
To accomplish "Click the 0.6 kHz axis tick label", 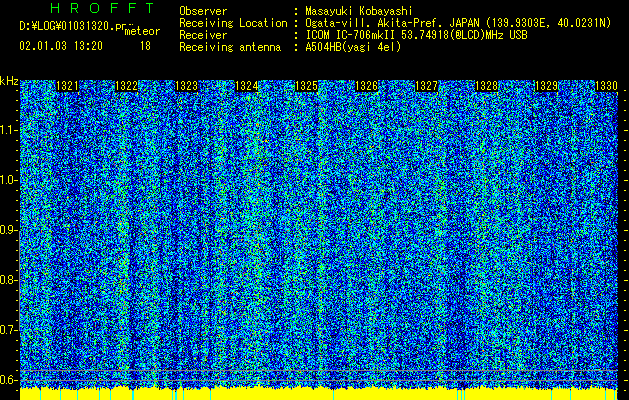I will pyautogui.click(x=7, y=380).
